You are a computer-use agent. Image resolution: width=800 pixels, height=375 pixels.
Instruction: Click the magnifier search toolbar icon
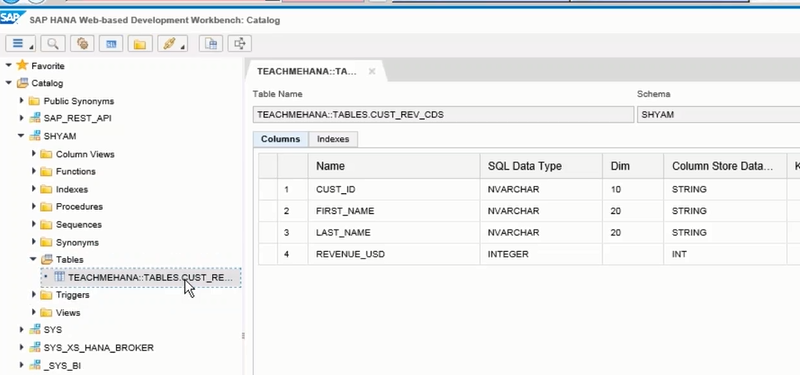53,43
